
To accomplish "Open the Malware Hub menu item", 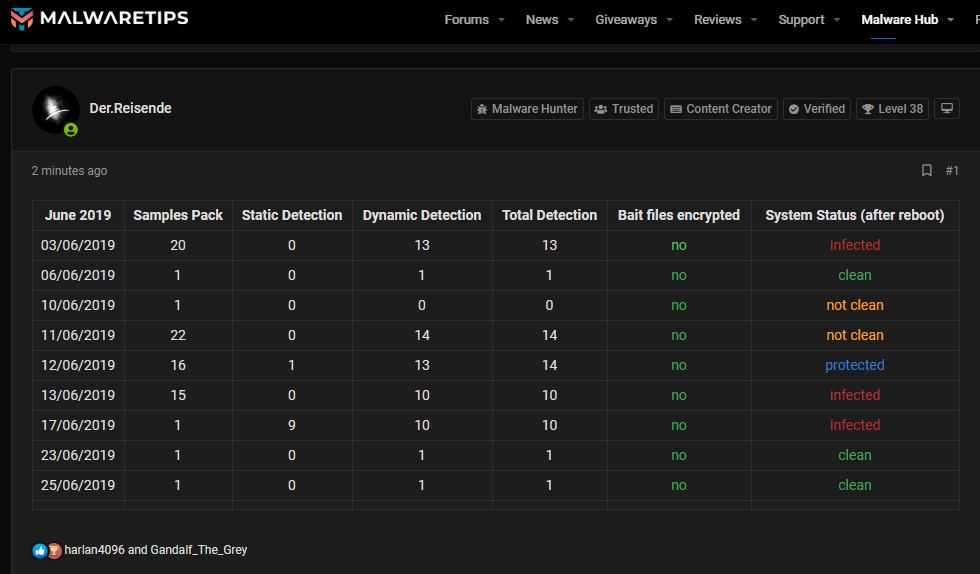I will pyautogui.click(x=899, y=20).
